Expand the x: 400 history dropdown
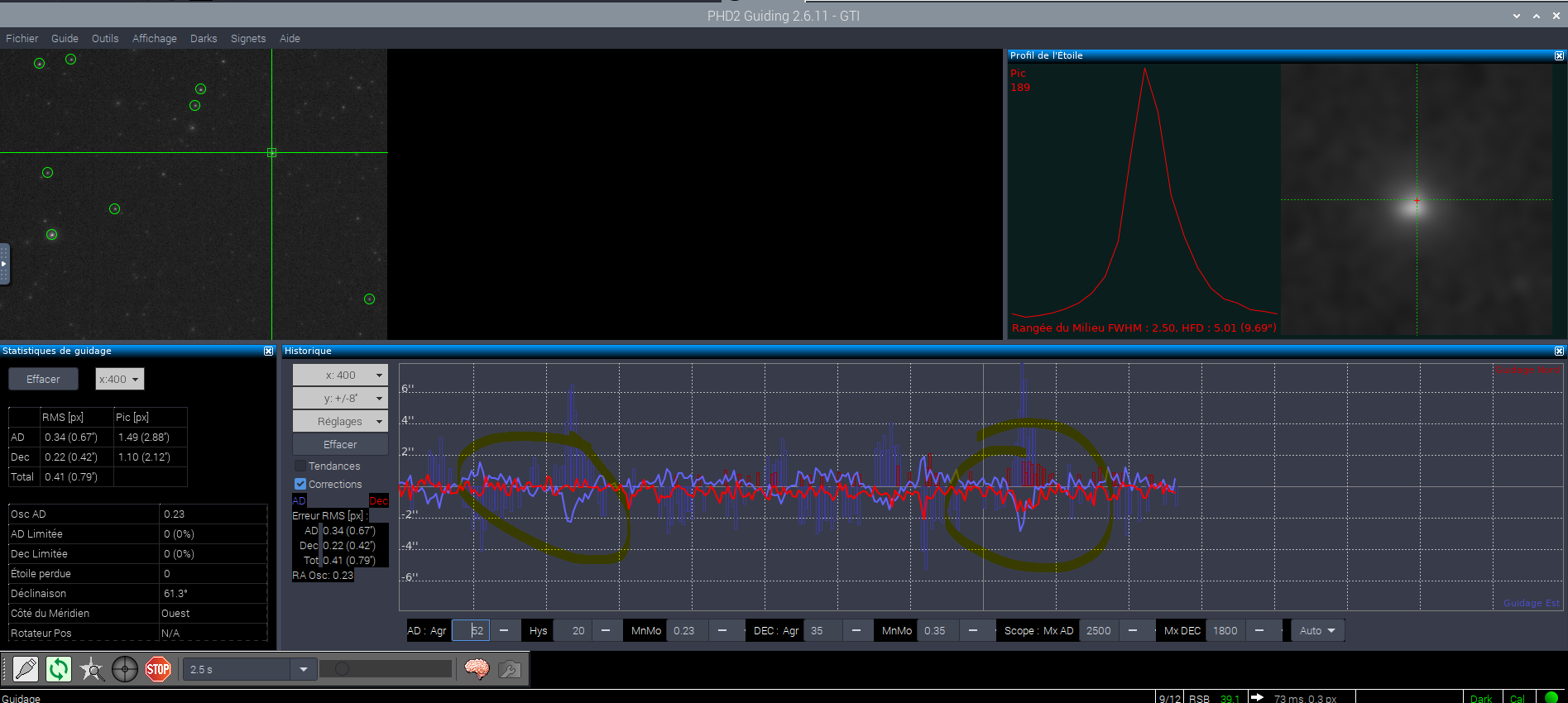Viewport: 1568px width, 703px height. point(340,375)
